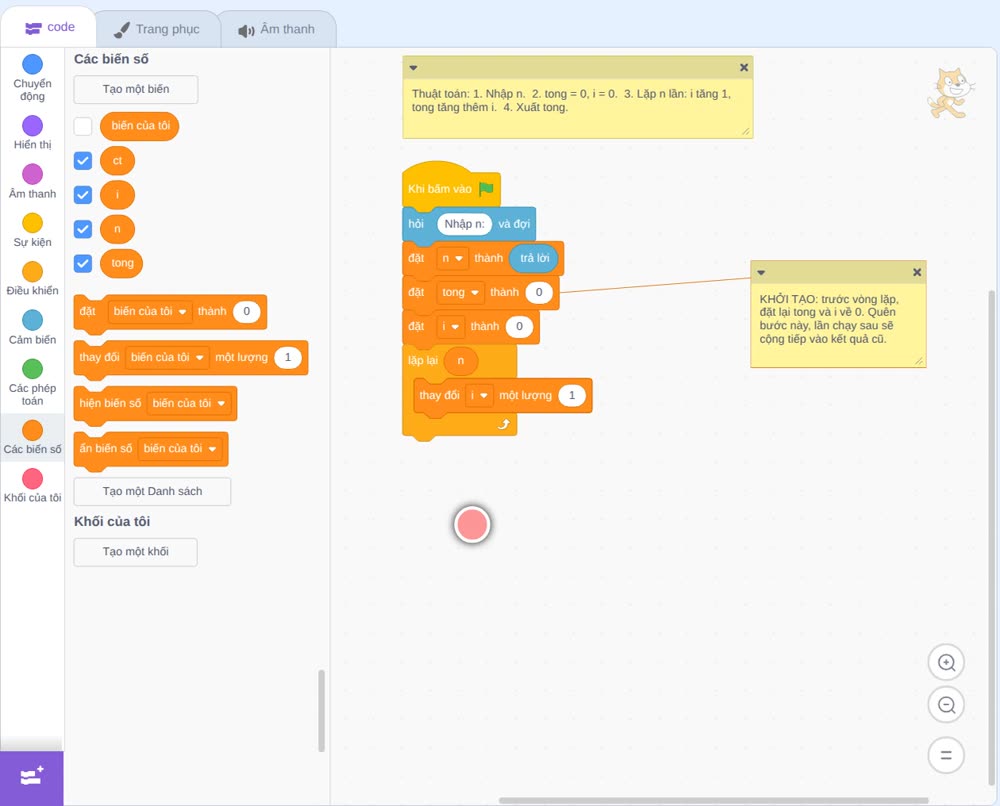Select the Âm thanh block category circle
The height and width of the screenshot is (806, 1000).
click(x=33, y=174)
